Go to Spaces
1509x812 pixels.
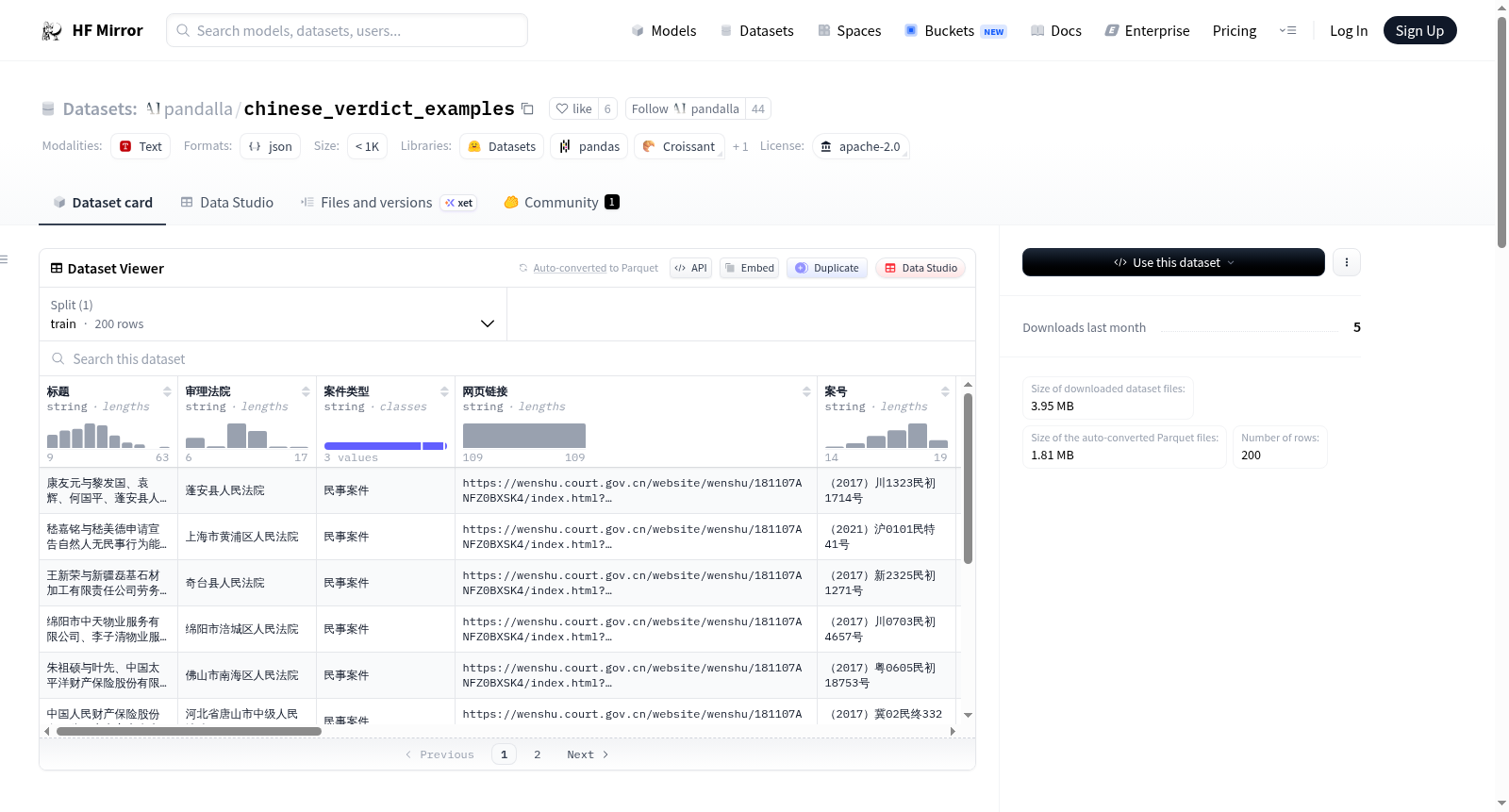pyautogui.click(x=849, y=31)
